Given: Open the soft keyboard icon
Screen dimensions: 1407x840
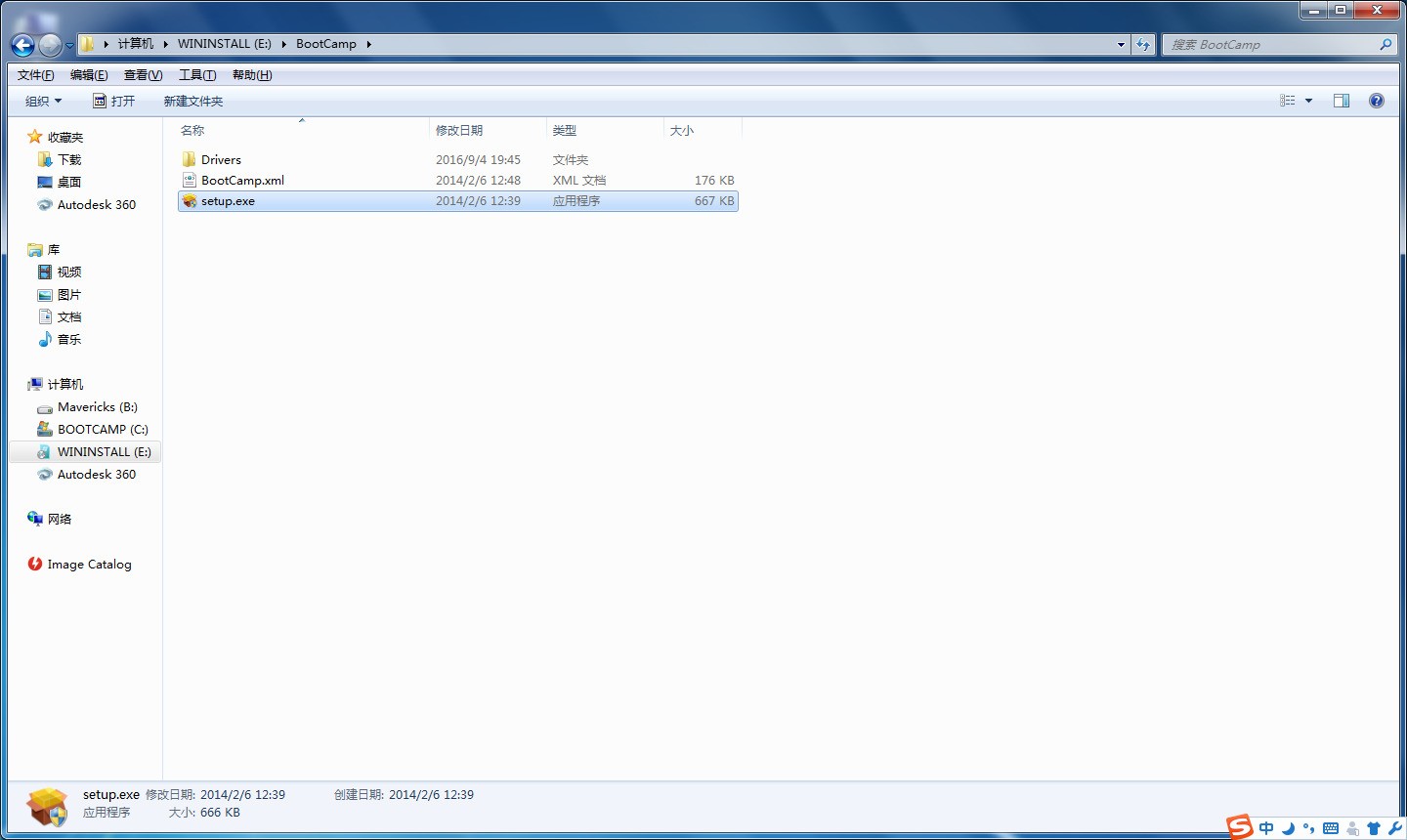Looking at the screenshot, I should (1331, 828).
